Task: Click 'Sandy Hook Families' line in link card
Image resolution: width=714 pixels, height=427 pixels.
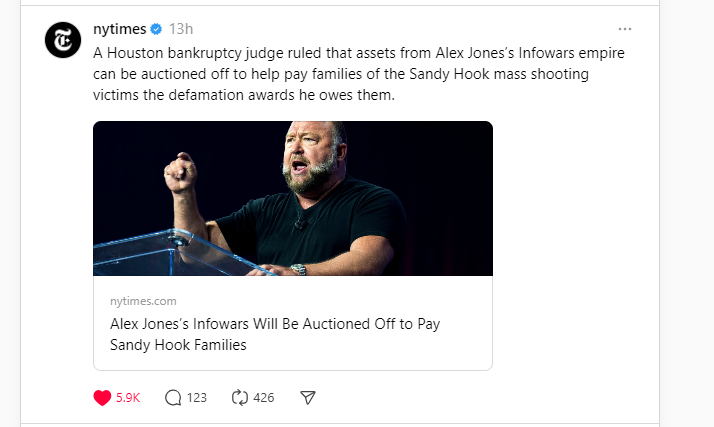Action: pos(178,345)
